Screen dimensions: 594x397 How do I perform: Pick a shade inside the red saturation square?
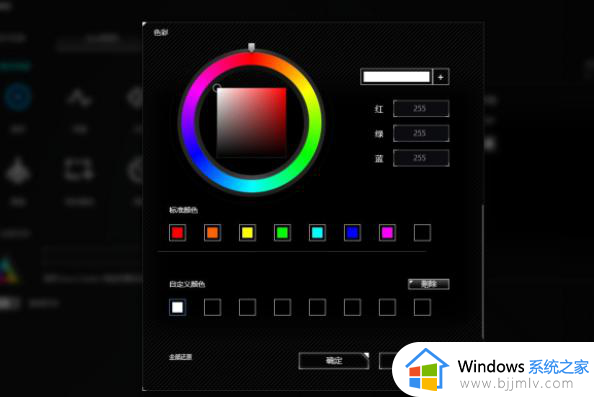tap(252, 122)
